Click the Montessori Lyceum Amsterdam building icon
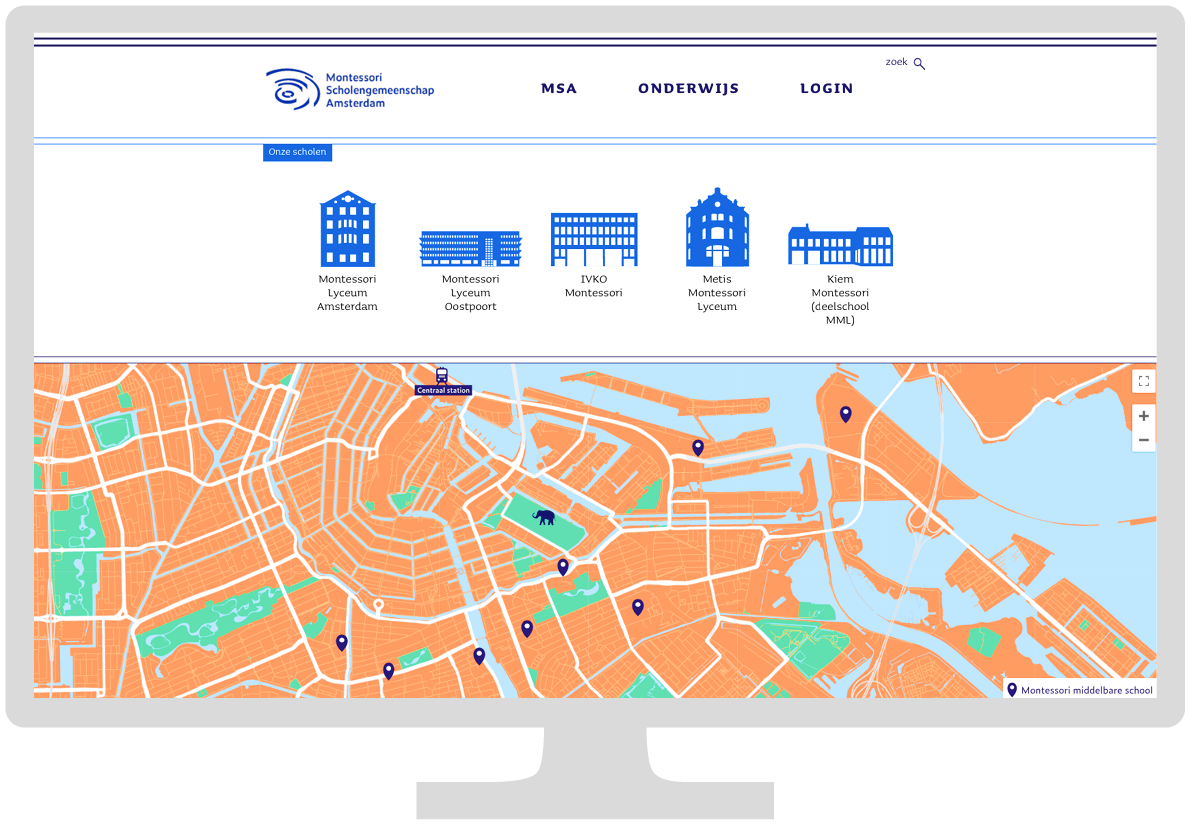The width and height of the screenshot is (1191, 828). pyautogui.click(x=348, y=228)
